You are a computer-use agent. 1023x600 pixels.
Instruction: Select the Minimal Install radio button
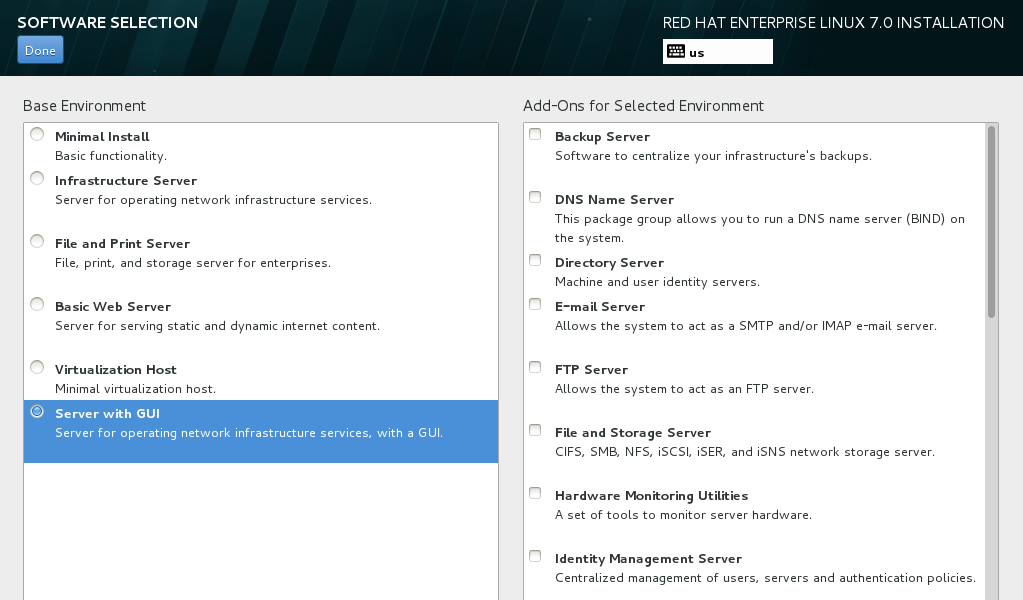tap(37, 134)
